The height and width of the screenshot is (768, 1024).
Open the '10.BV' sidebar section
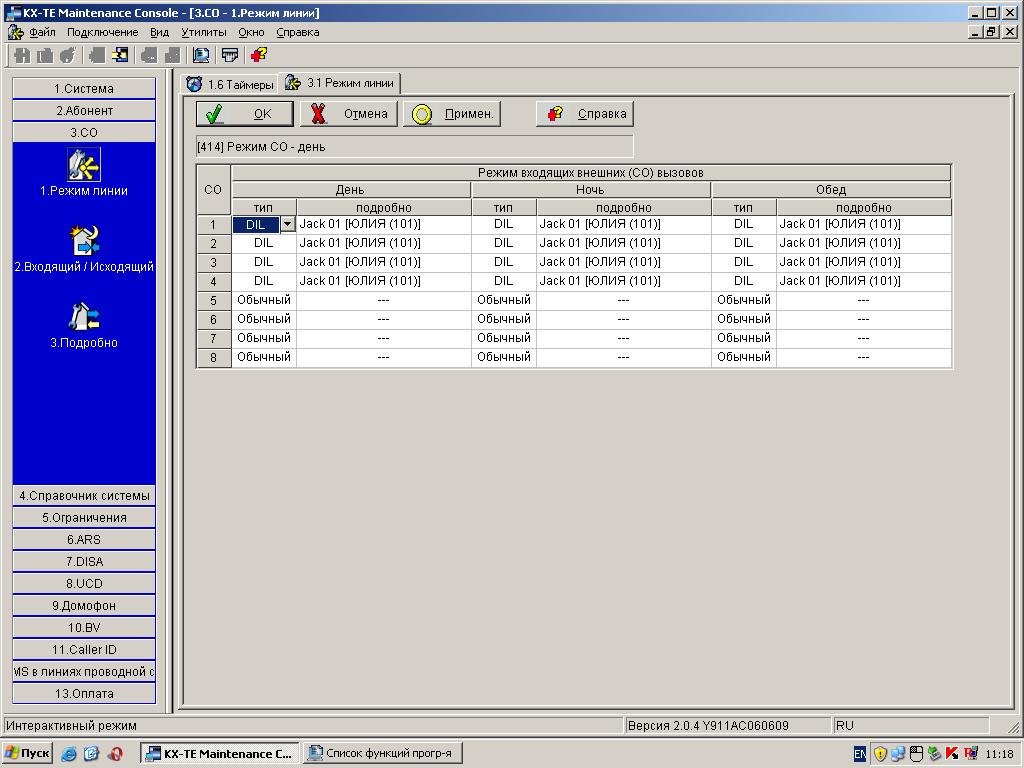click(x=84, y=628)
